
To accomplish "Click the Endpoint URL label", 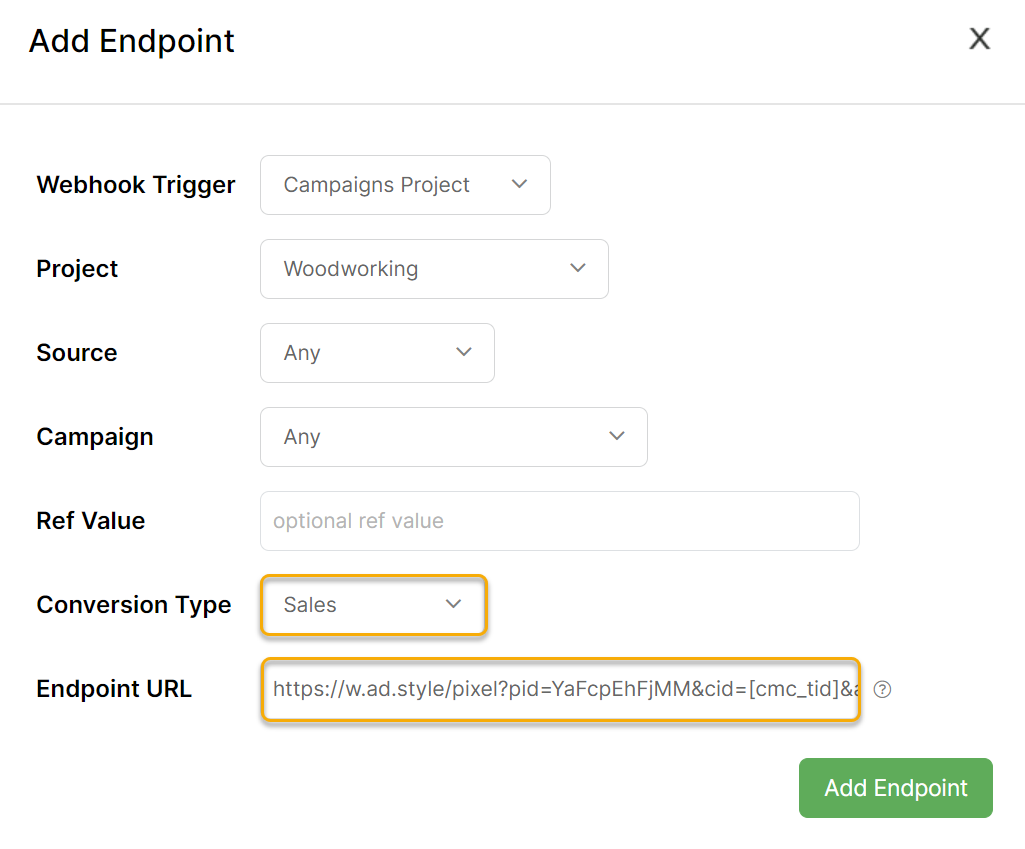I will (114, 689).
